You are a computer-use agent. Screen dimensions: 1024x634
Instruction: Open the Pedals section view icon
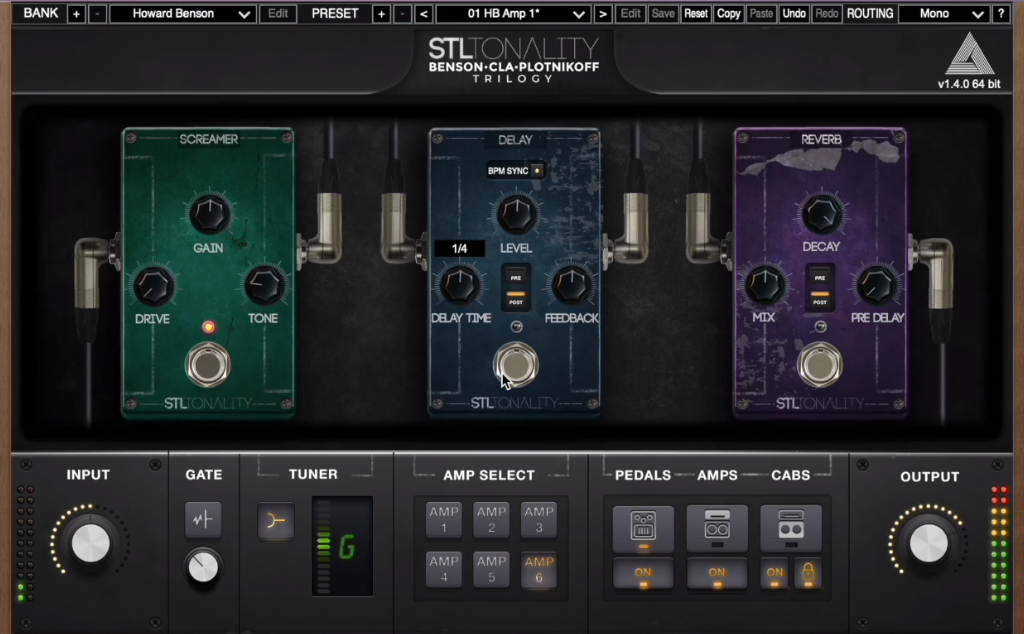tap(642, 526)
